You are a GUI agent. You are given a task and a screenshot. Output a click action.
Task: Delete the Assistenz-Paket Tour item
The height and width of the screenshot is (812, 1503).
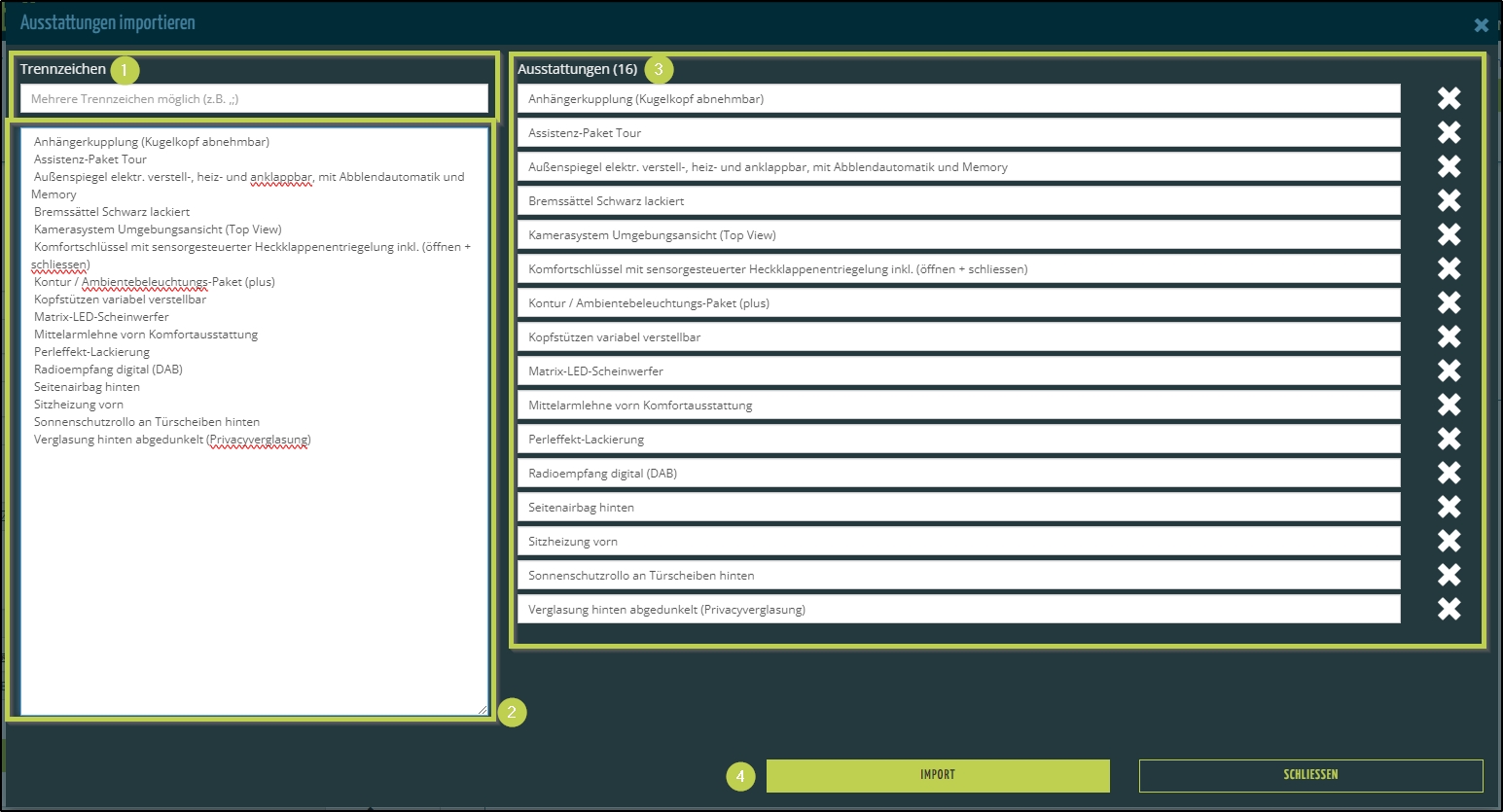pyautogui.click(x=1449, y=132)
